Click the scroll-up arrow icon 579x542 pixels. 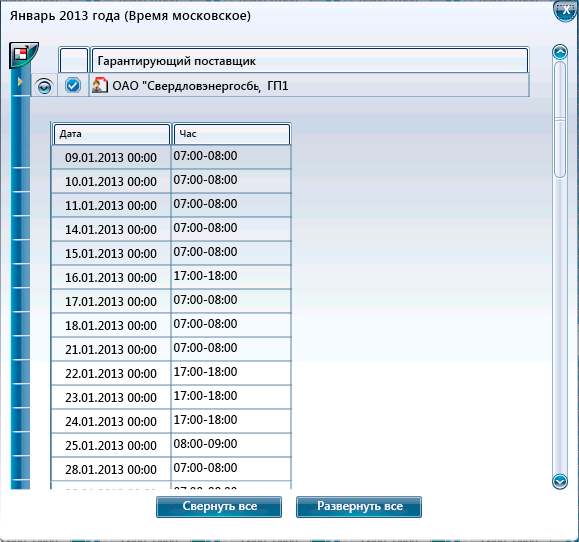[x=560, y=52]
